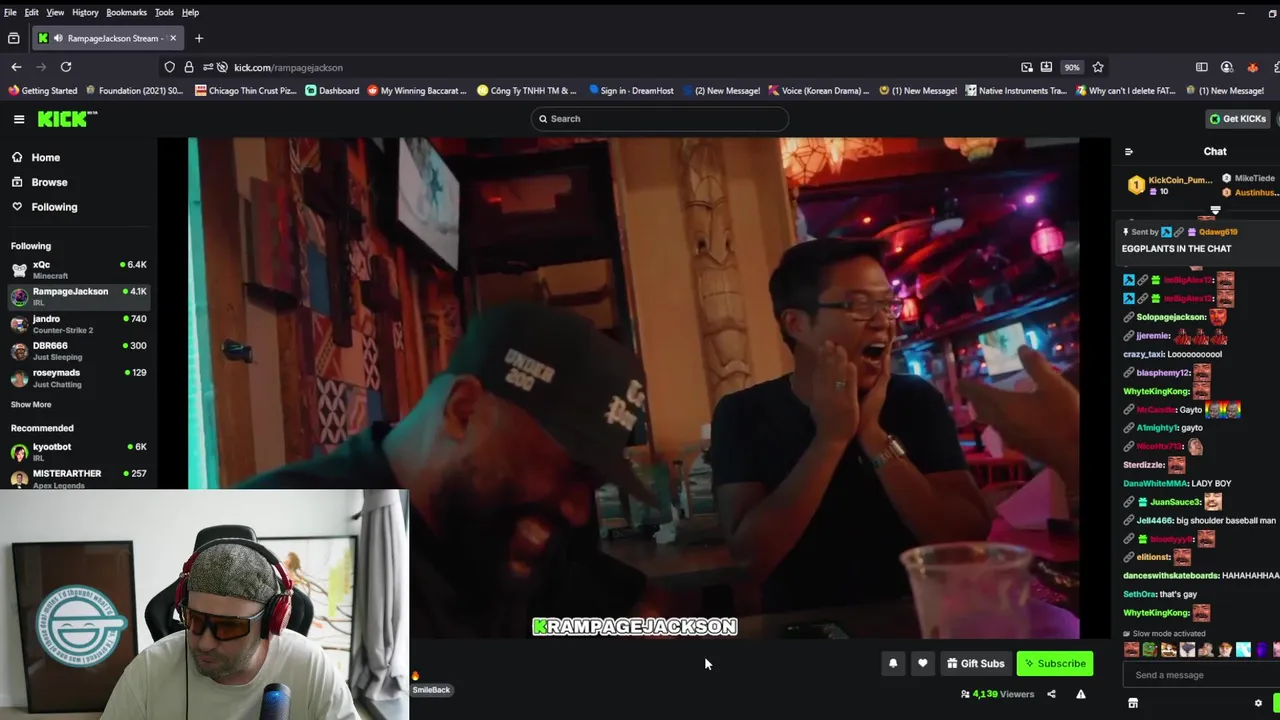Click the stream video player
Image resolution: width=1280 pixels, height=720 pixels.
click(633, 388)
